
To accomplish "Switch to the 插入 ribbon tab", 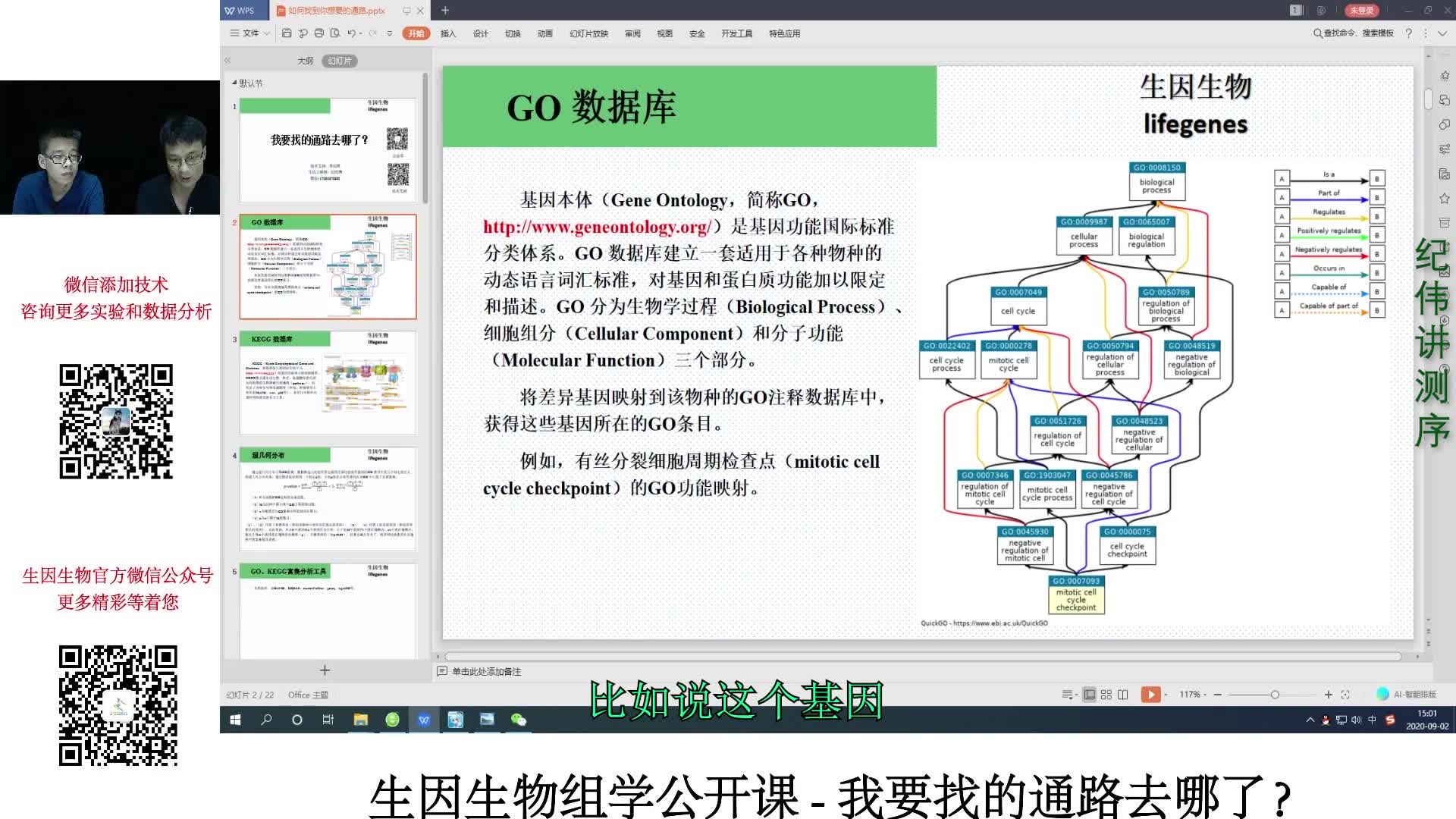I will pyautogui.click(x=447, y=33).
